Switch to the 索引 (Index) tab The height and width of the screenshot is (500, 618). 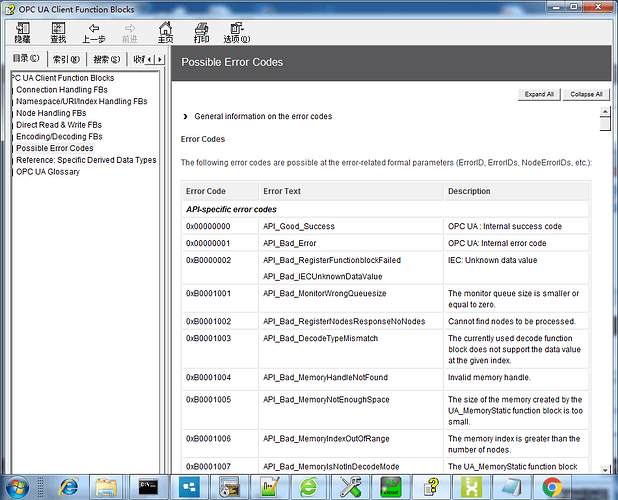pos(66,59)
